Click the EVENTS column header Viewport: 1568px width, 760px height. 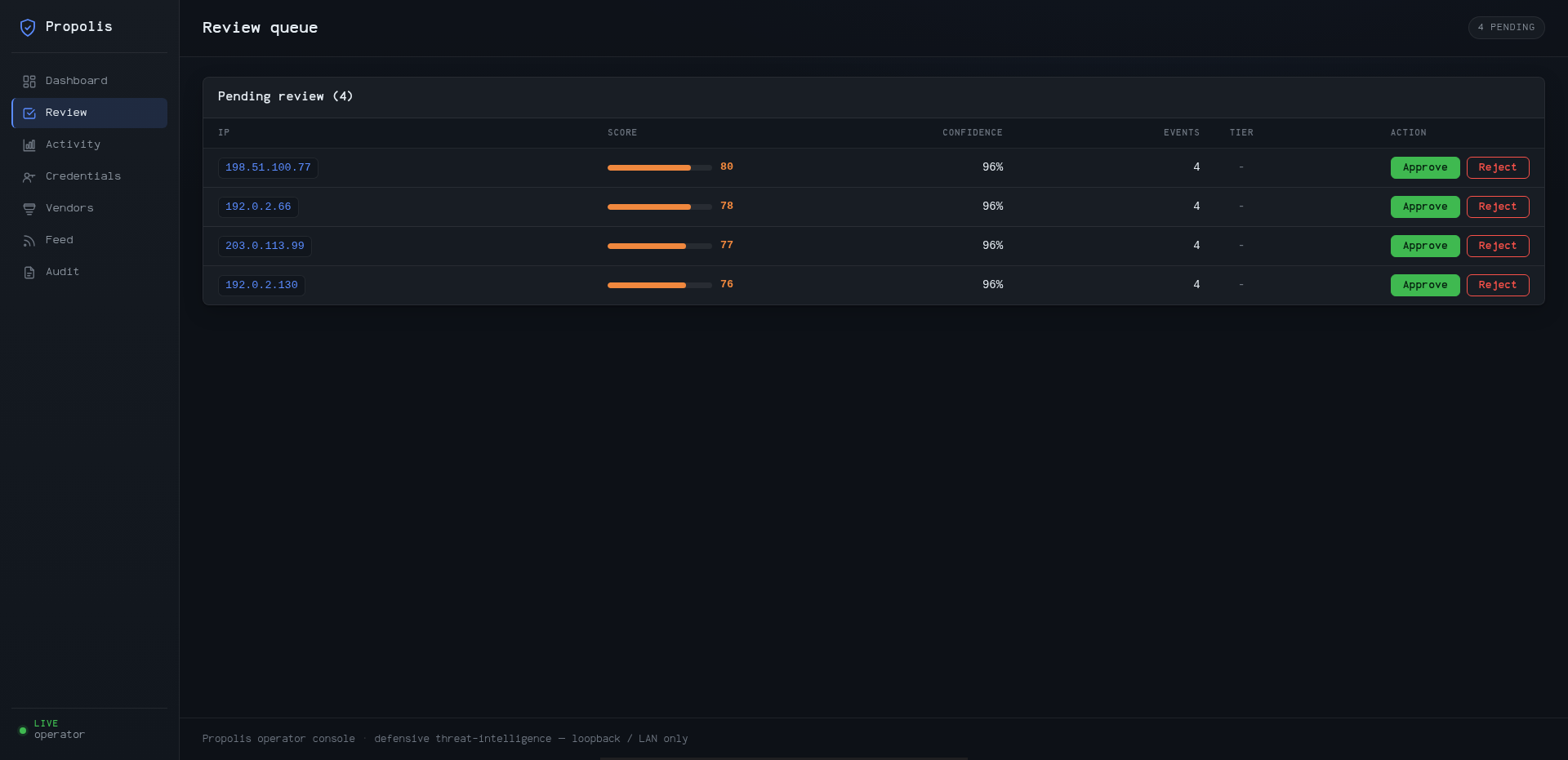pyautogui.click(x=1182, y=132)
